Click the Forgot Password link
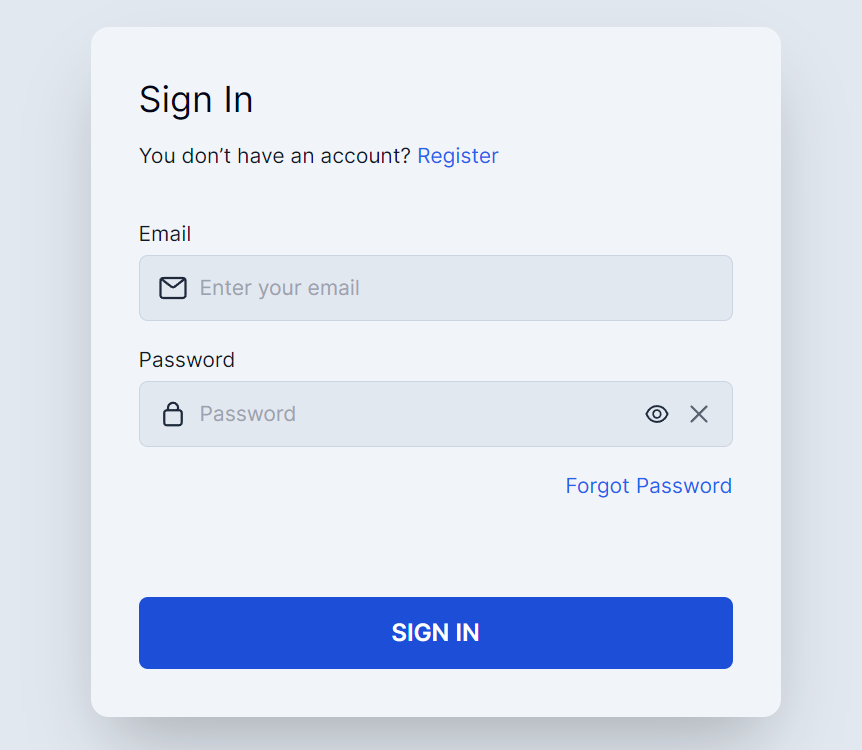The image size is (862, 750). pyautogui.click(x=648, y=486)
